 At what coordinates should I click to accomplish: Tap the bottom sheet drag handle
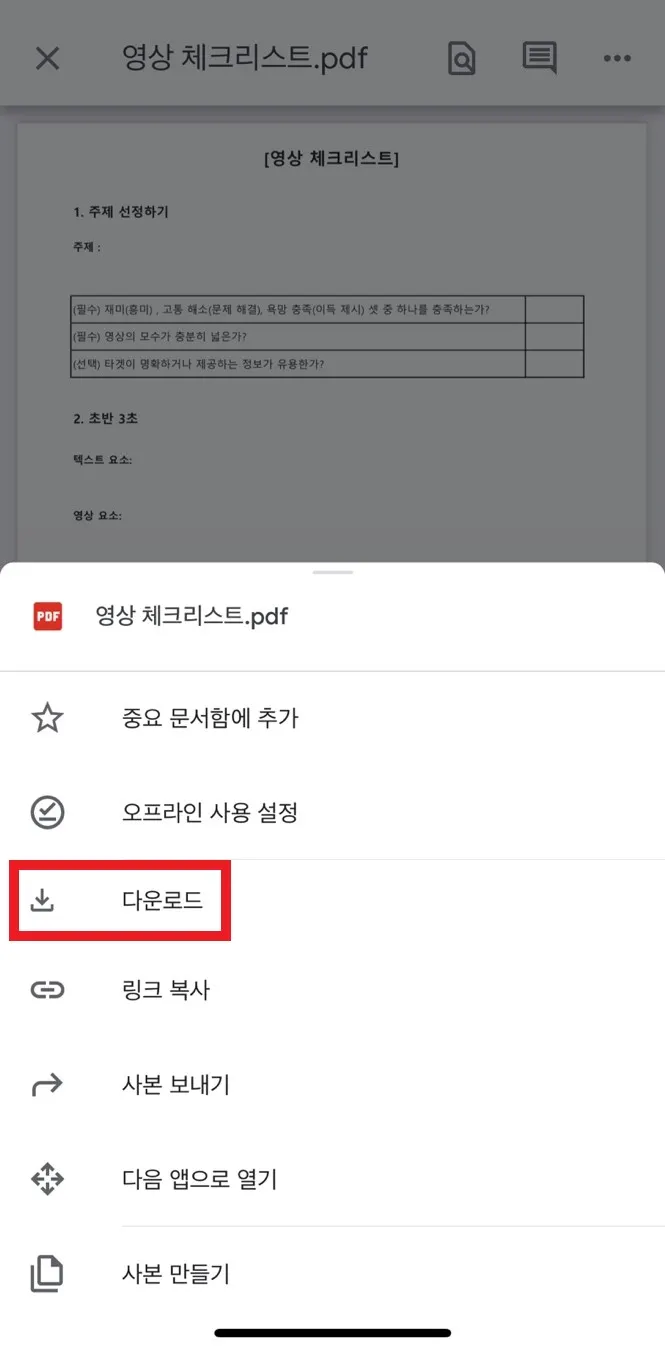(332, 572)
